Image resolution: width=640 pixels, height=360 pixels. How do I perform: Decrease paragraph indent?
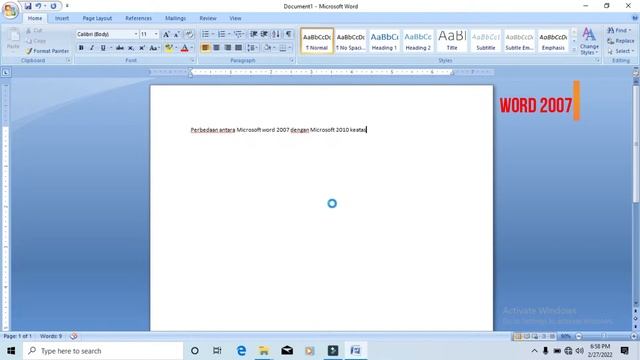253,34
